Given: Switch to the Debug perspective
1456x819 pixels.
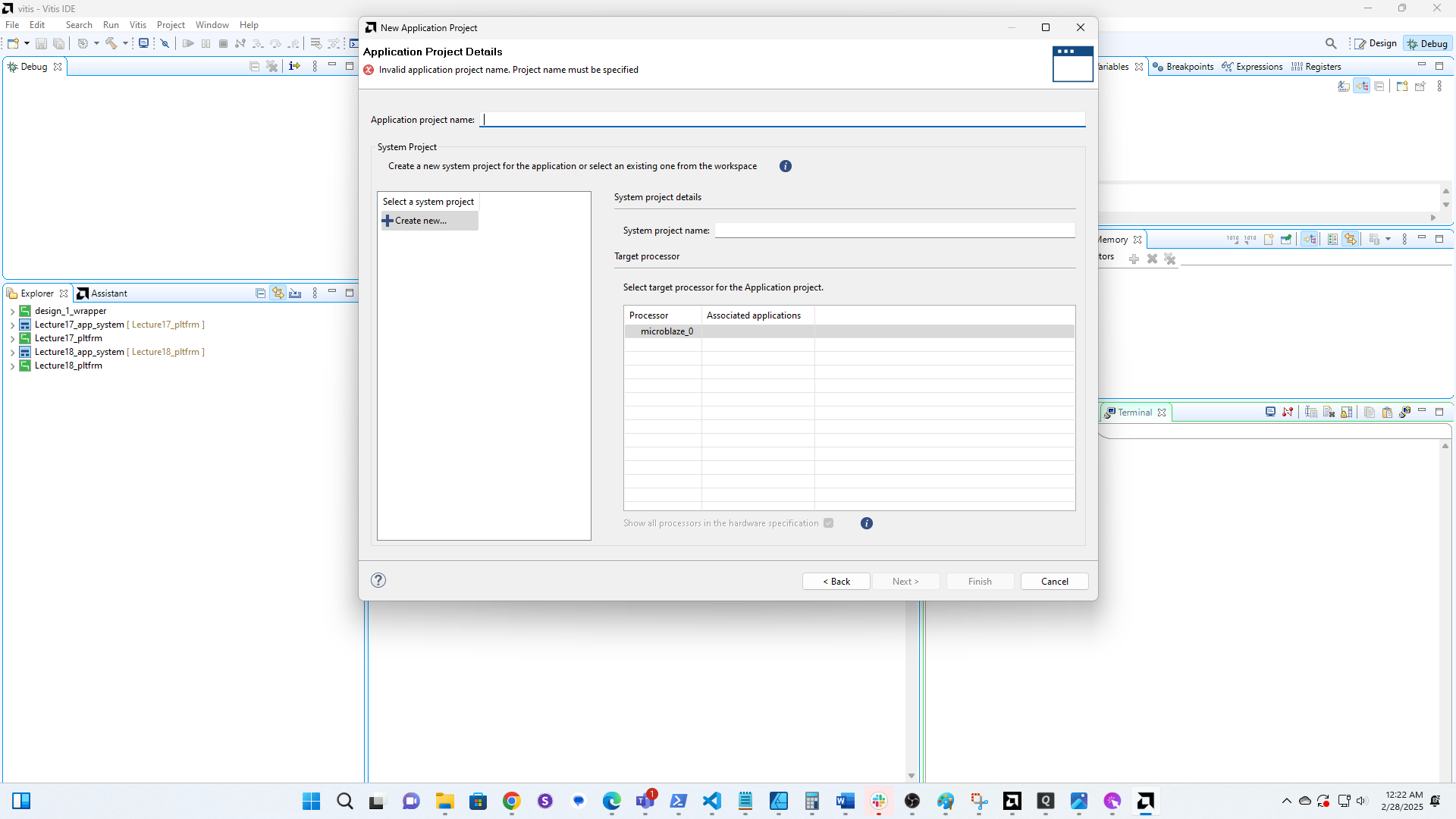Looking at the screenshot, I should pos(1427,43).
